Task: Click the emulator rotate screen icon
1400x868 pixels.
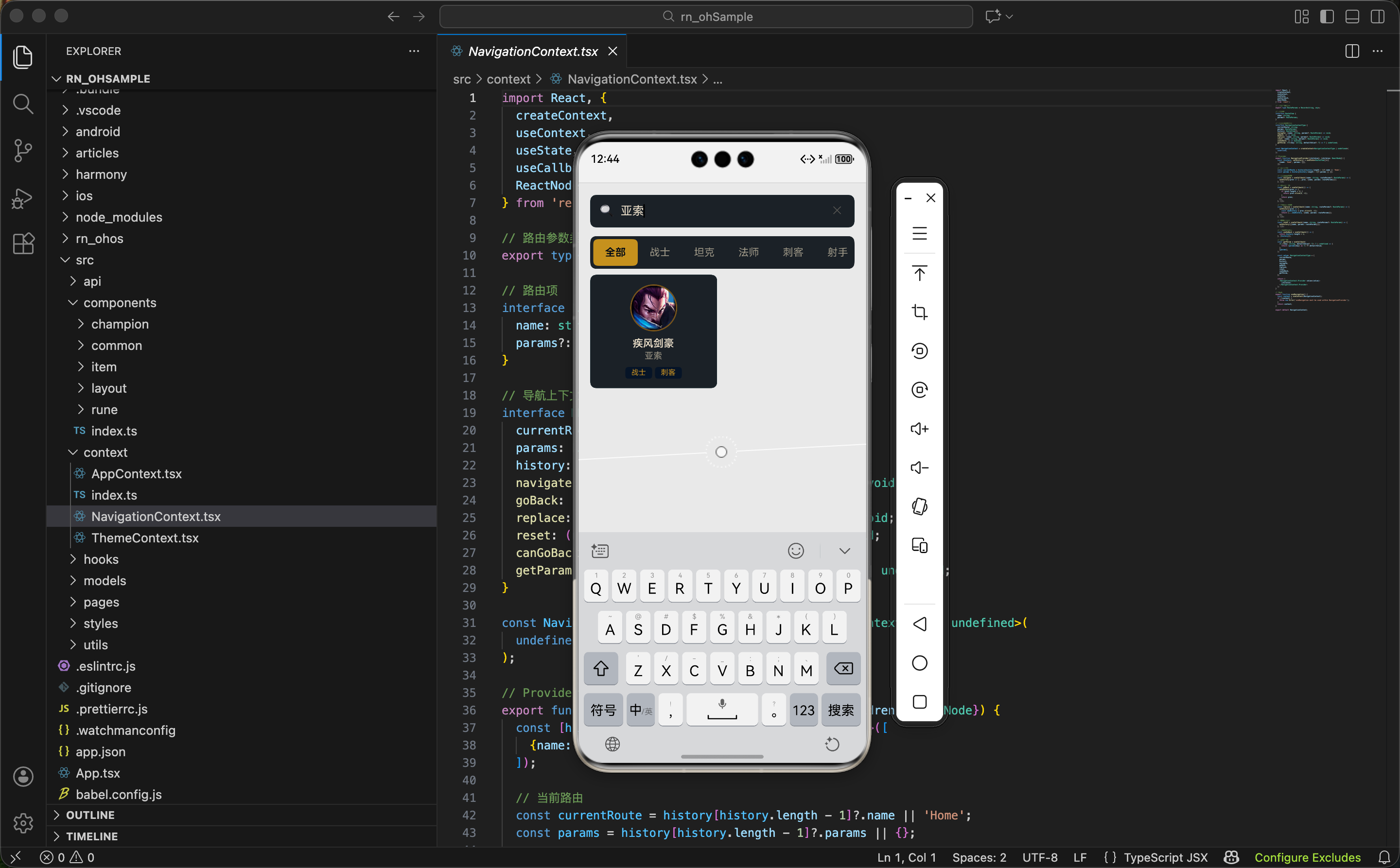Action: [919, 506]
